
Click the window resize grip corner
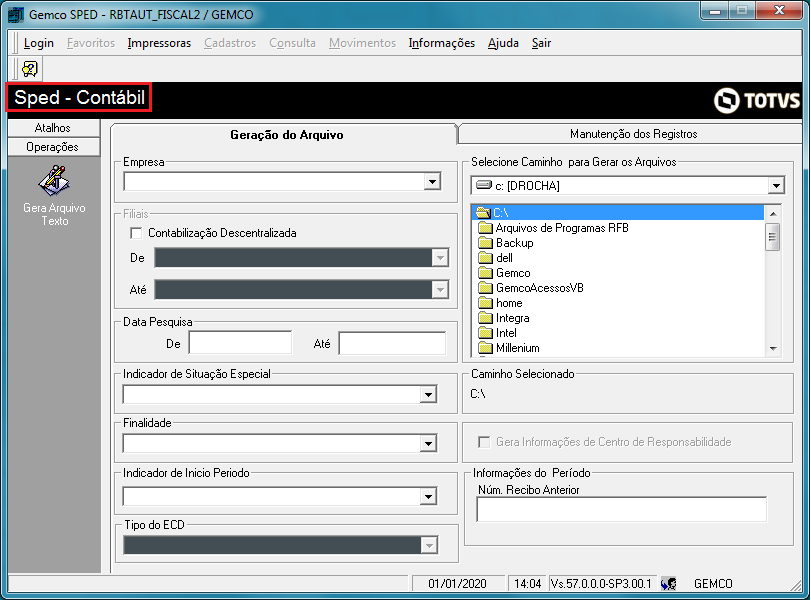tap(795, 585)
